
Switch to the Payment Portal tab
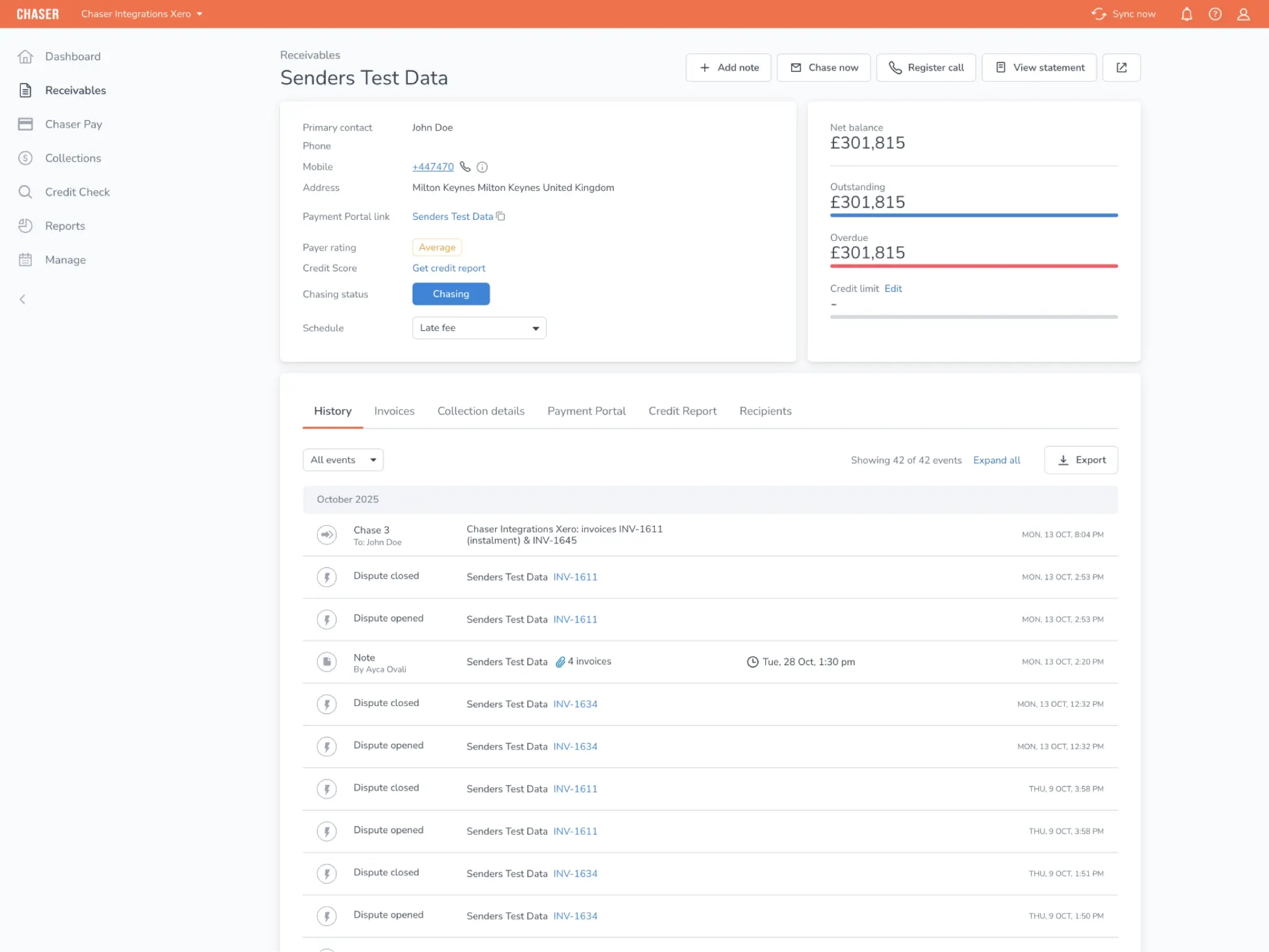[x=586, y=411]
